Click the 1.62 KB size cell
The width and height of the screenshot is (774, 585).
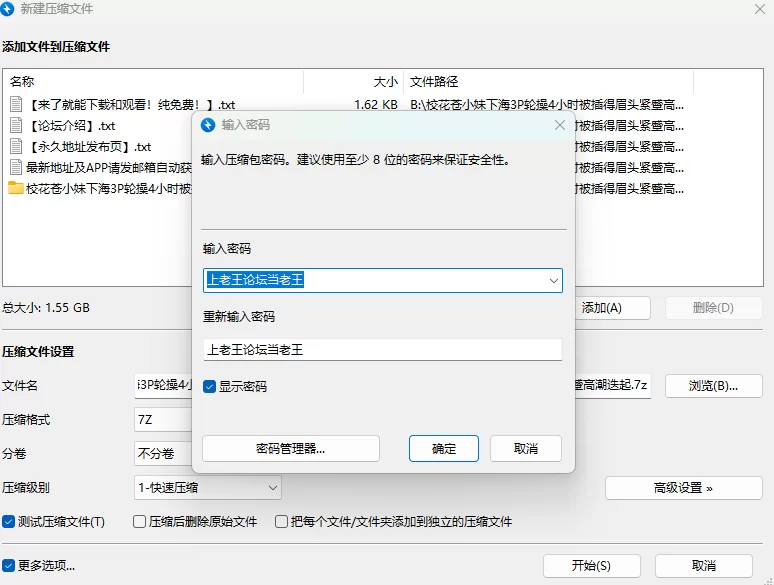[x=376, y=105]
